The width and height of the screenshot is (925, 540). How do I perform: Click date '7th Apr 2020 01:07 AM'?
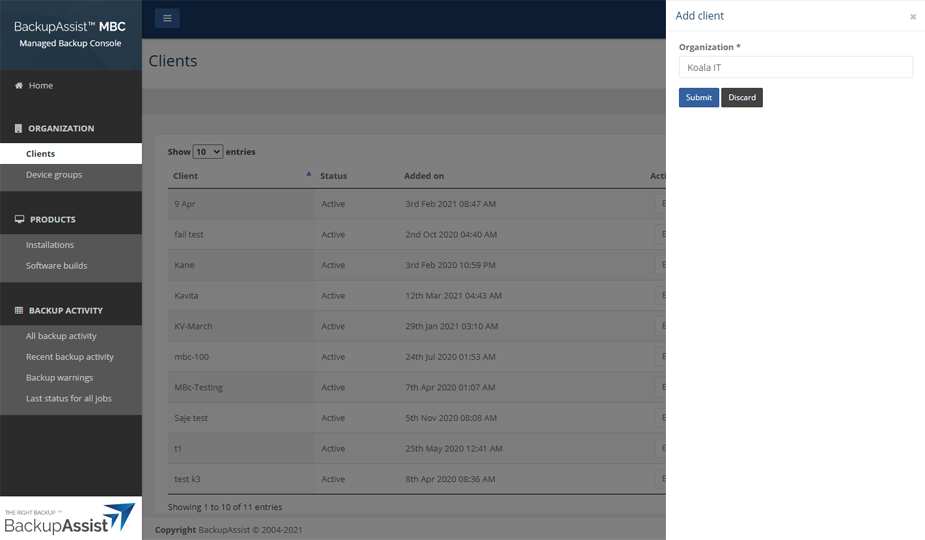coord(450,388)
